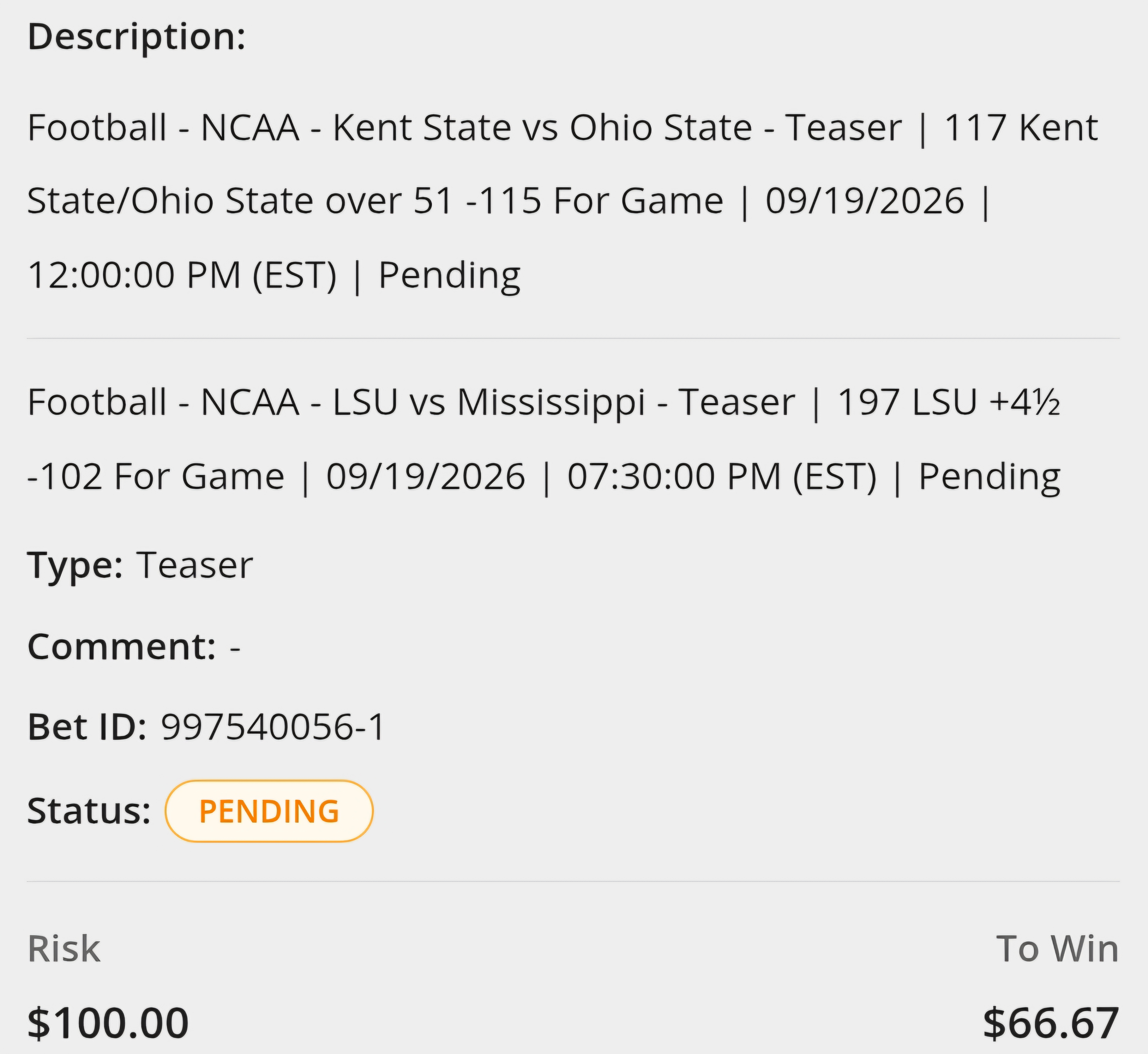Screen dimensions: 1148x1054
Task: Click the Status label
Action: coord(89,811)
